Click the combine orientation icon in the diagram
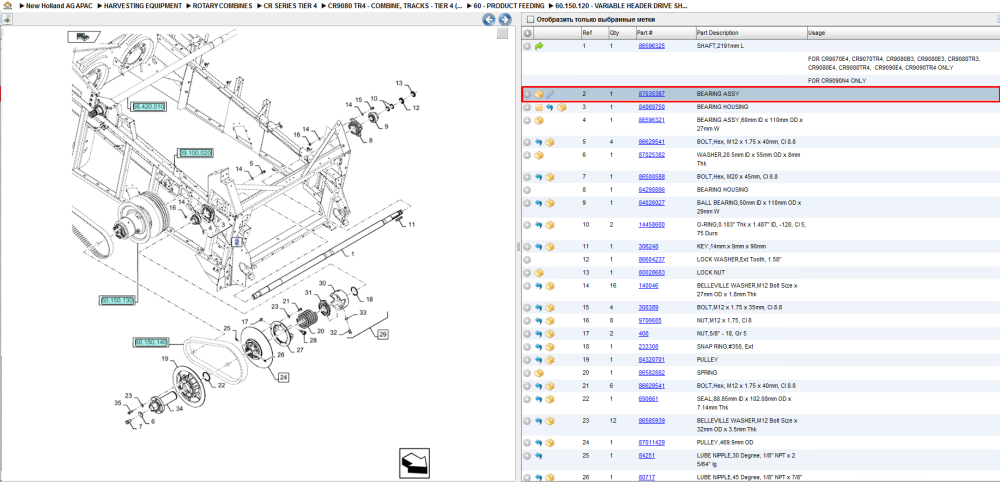Viewport: 1000px width, 482px height. (x=84, y=37)
